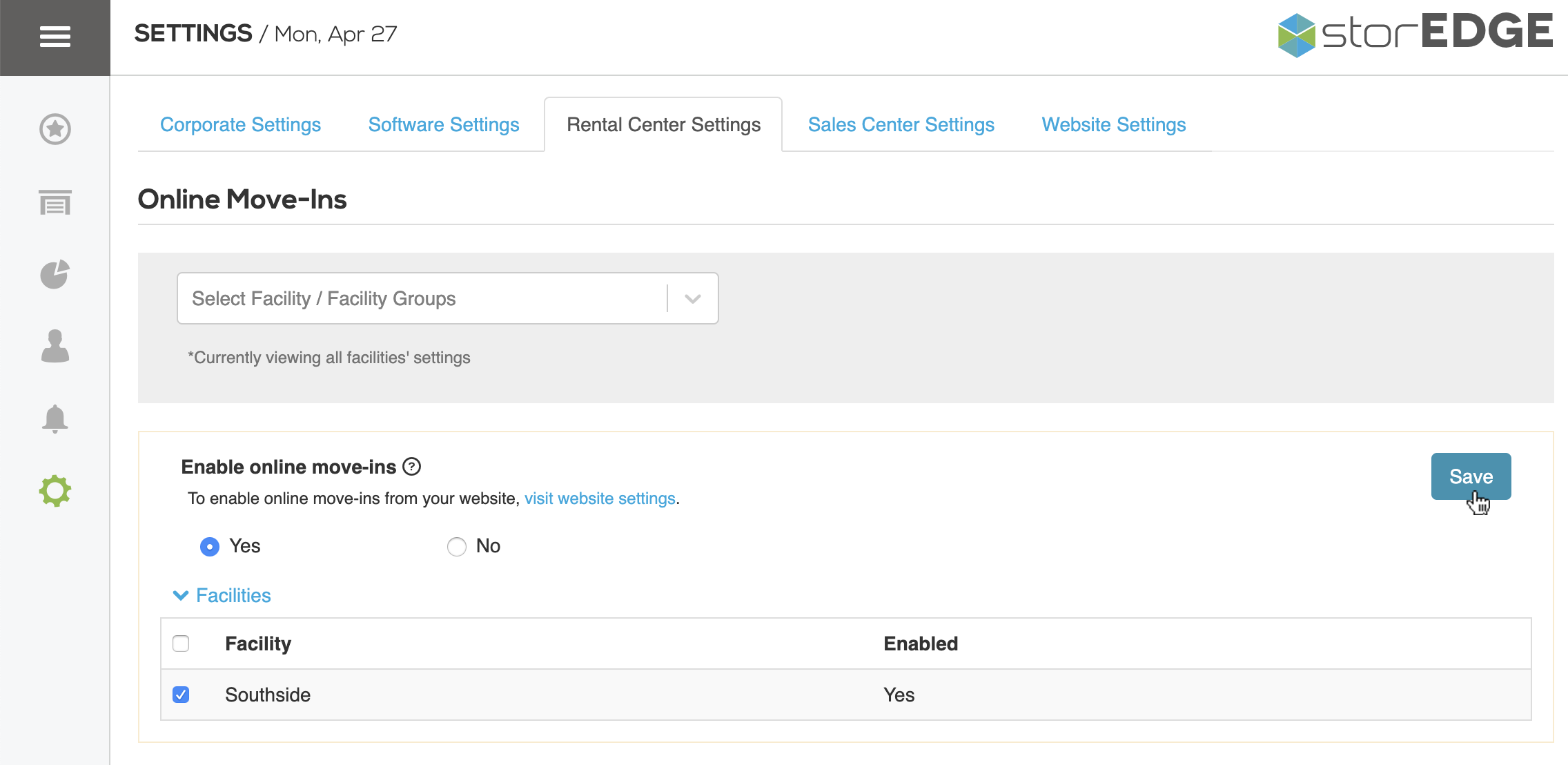Click the archive panel icon in sidebar
The image size is (1568, 765).
55,204
